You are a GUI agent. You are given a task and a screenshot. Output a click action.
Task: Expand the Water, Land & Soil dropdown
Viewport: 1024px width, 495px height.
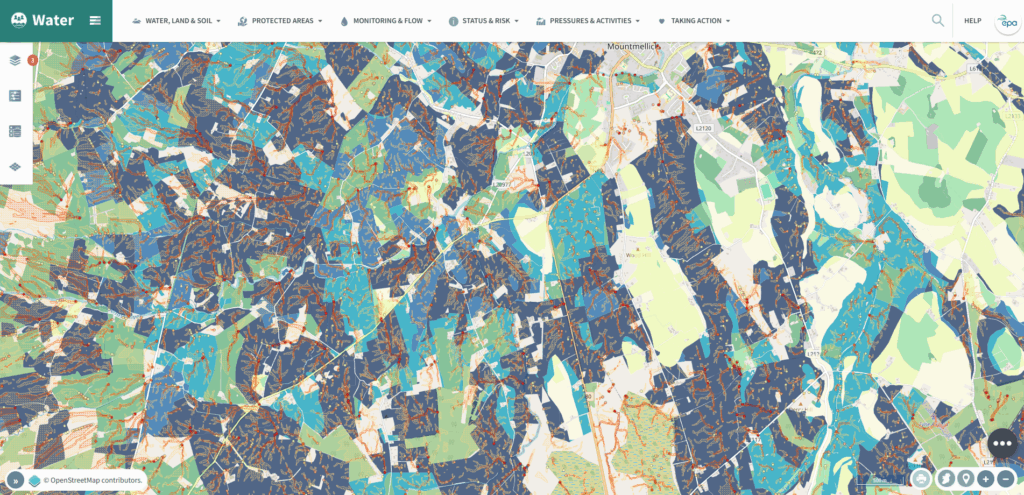click(x=176, y=20)
